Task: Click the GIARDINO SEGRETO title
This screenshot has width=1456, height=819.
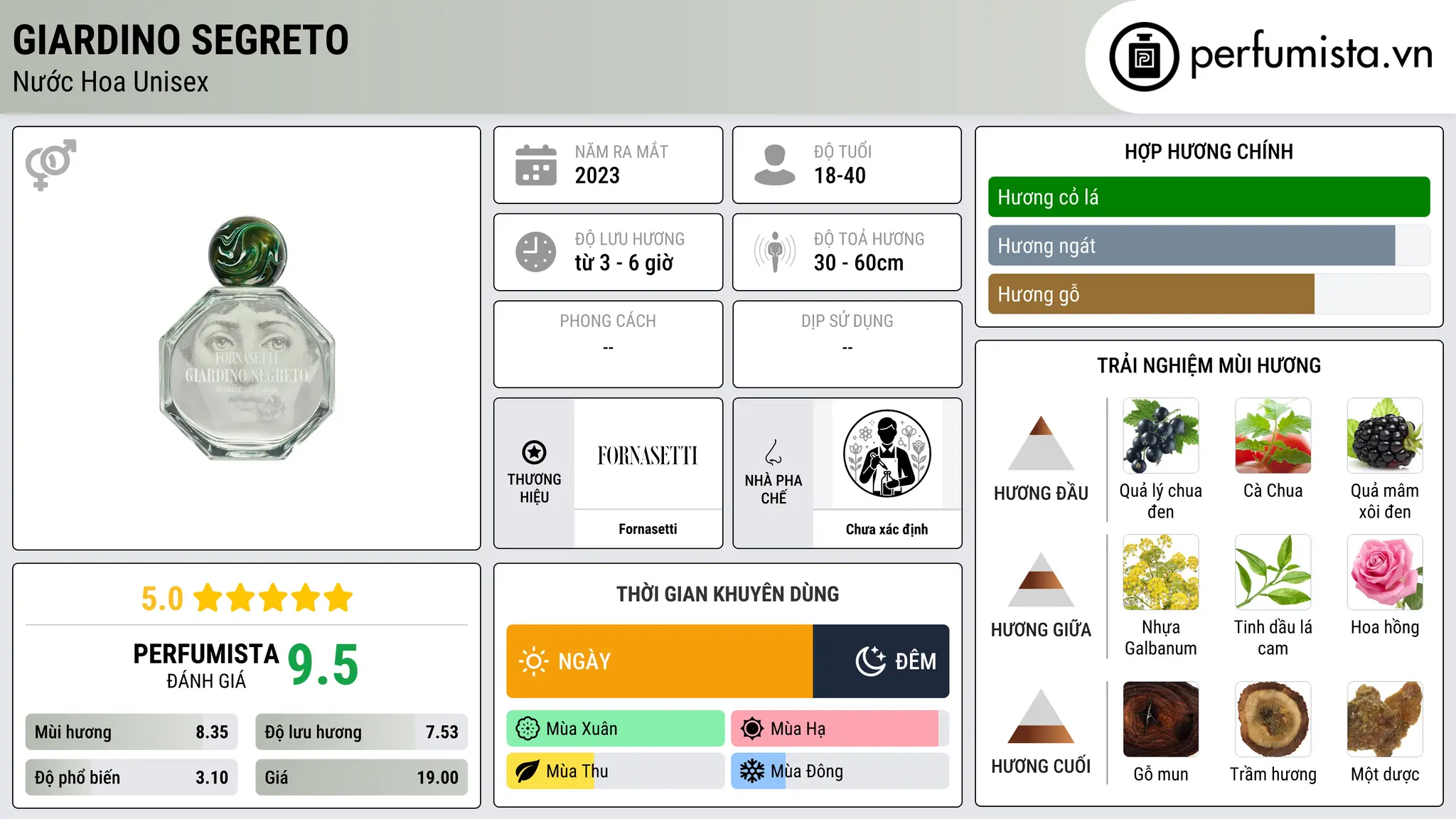Action: pos(181,40)
